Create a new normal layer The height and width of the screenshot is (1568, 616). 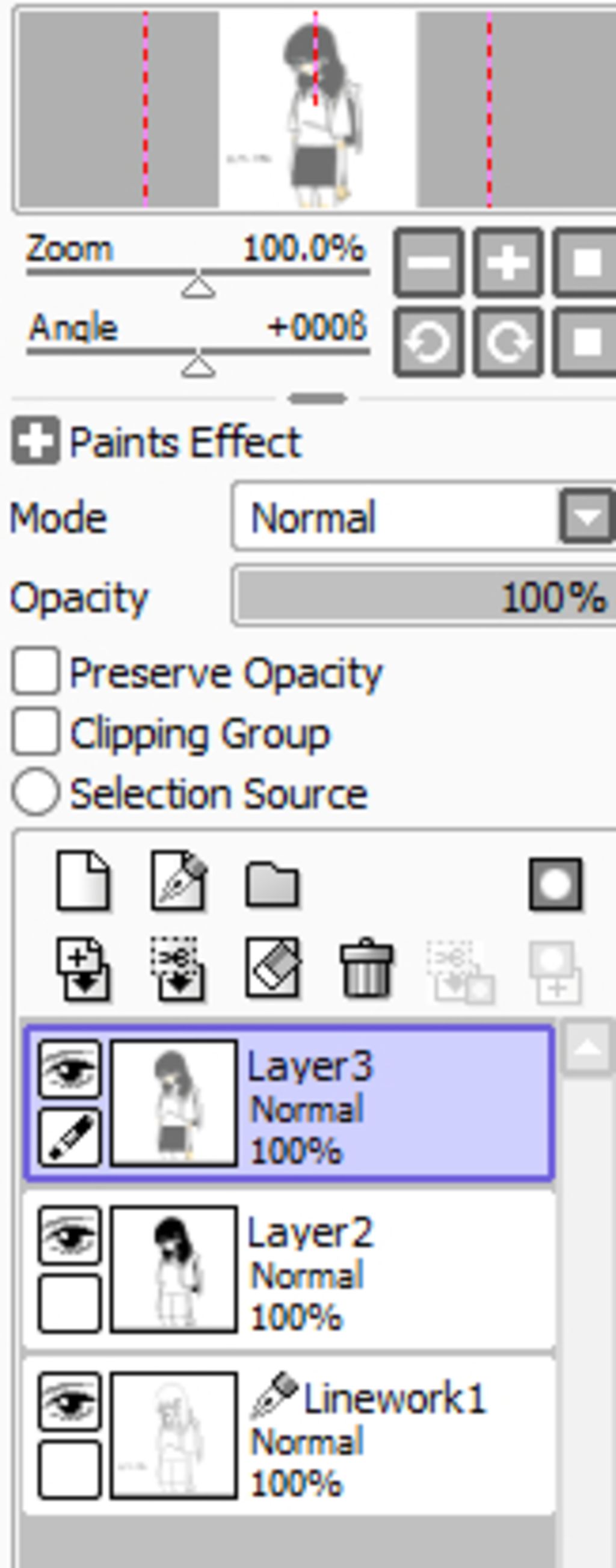pos(84,881)
